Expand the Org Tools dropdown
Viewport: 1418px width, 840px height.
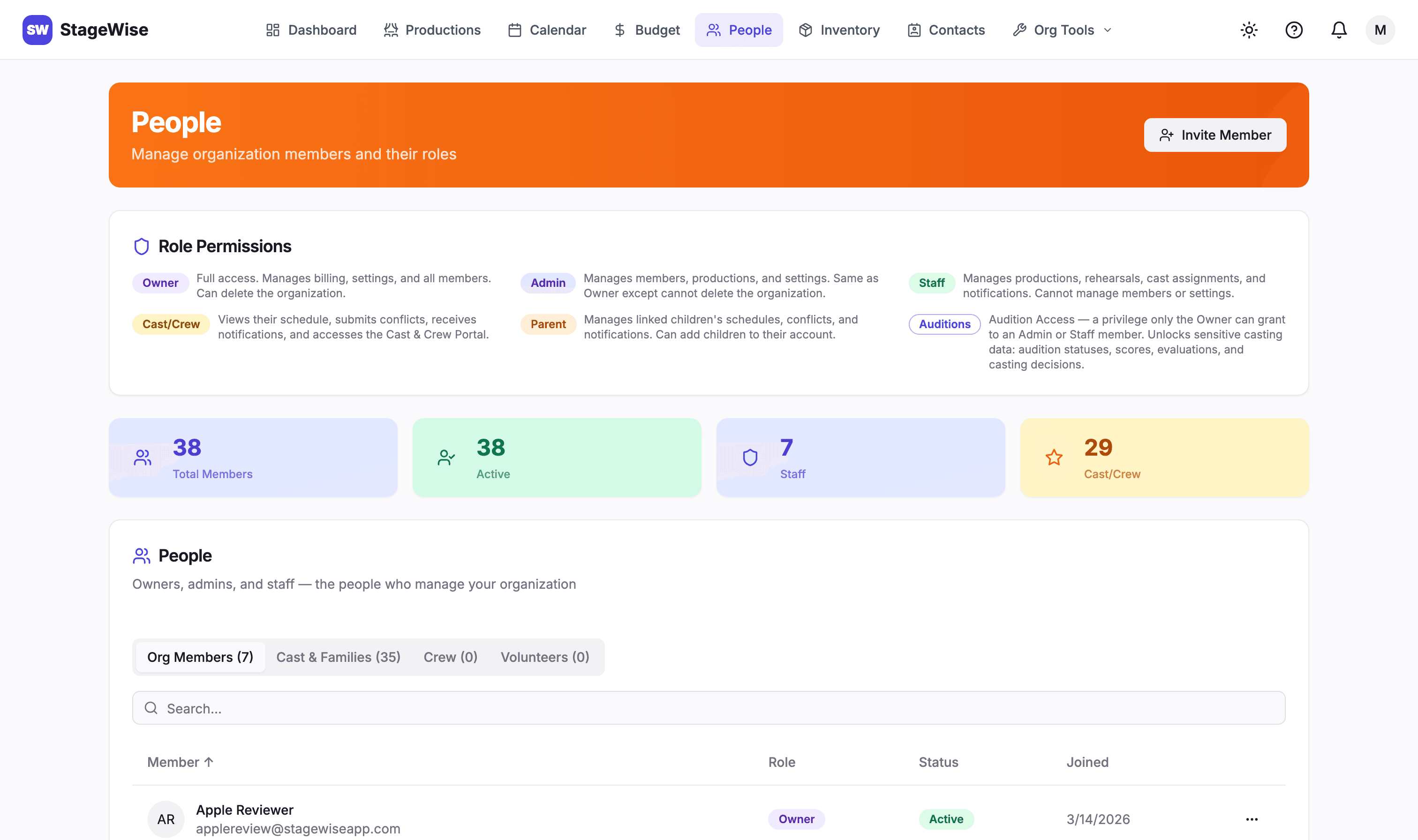click(1063, 30)
